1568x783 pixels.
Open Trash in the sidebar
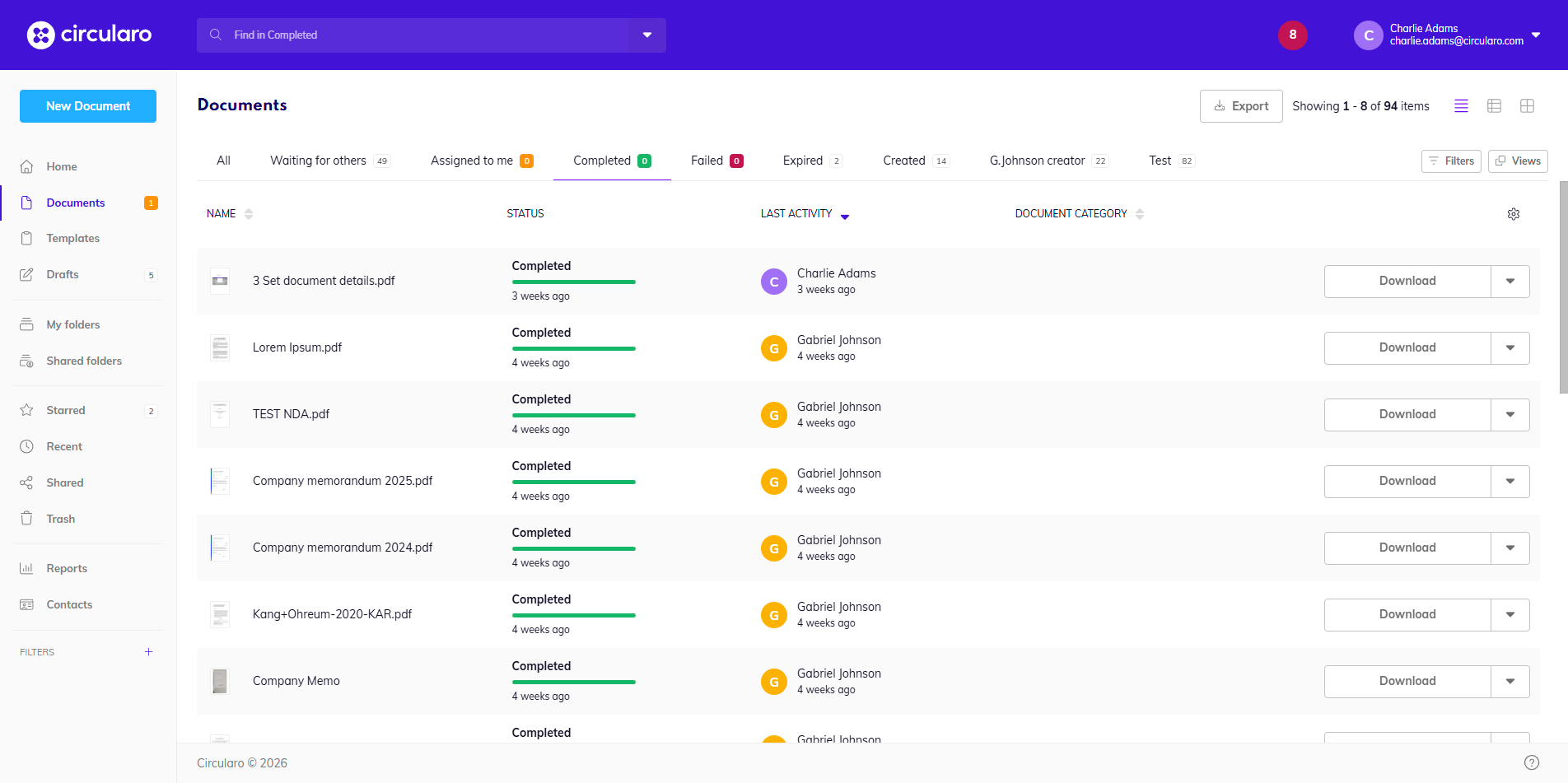tap(60, 519)
